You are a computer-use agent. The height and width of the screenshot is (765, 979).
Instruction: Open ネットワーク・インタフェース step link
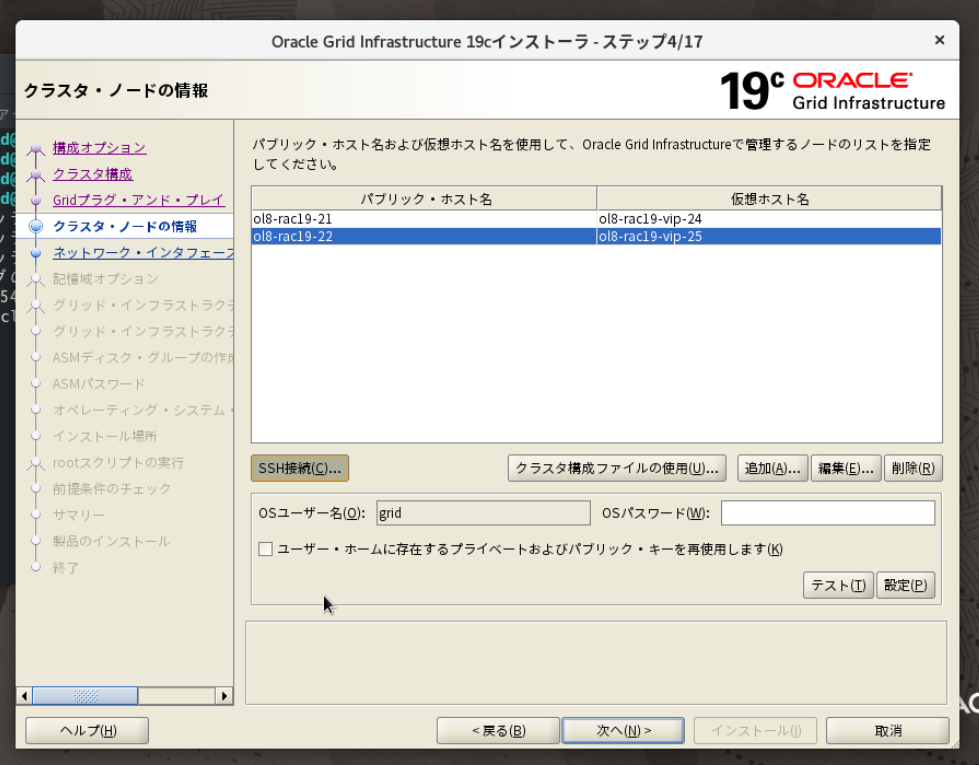coord(143,253)
